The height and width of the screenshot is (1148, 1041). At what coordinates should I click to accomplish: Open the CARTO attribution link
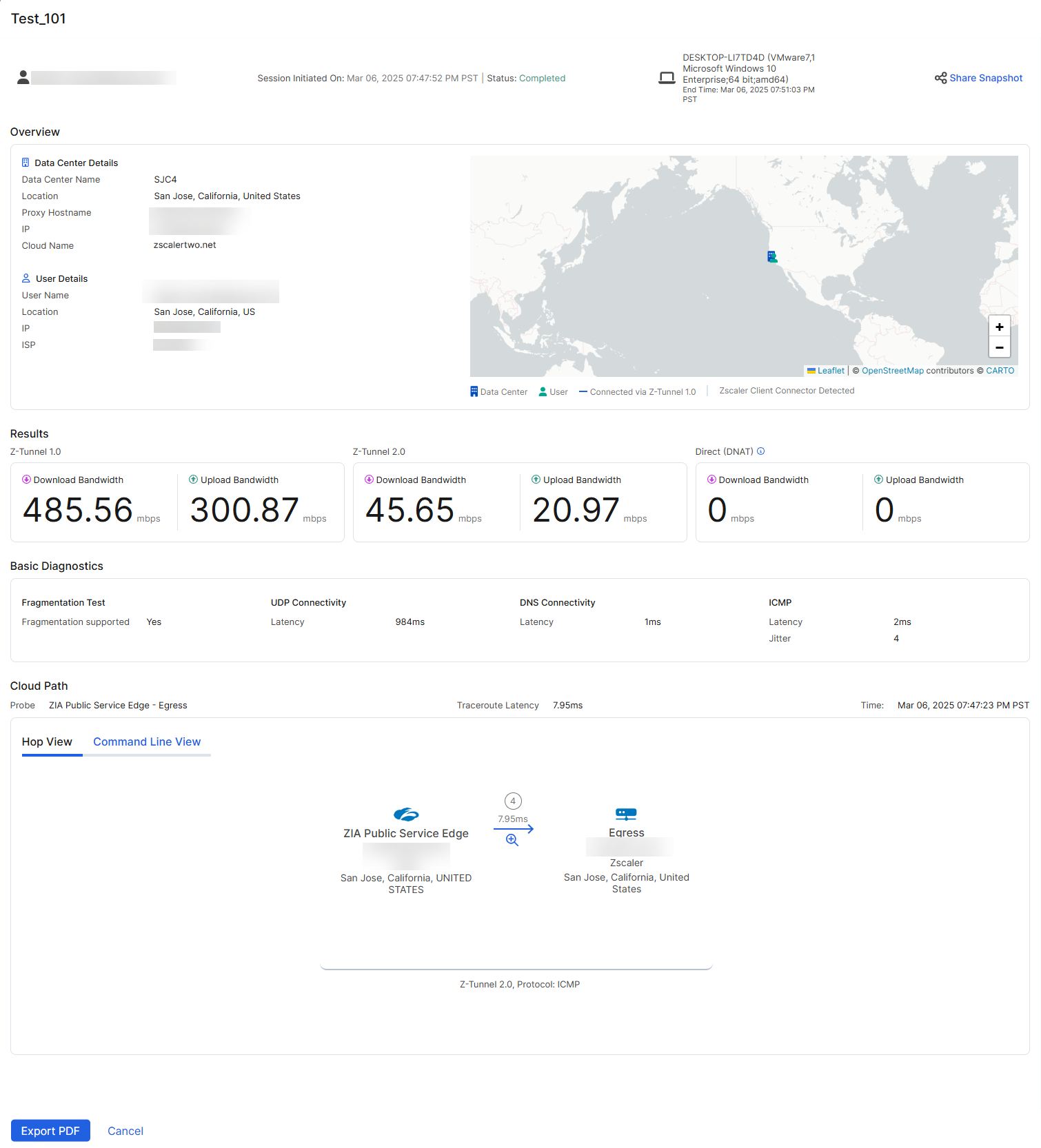(x=1000, y=371)
